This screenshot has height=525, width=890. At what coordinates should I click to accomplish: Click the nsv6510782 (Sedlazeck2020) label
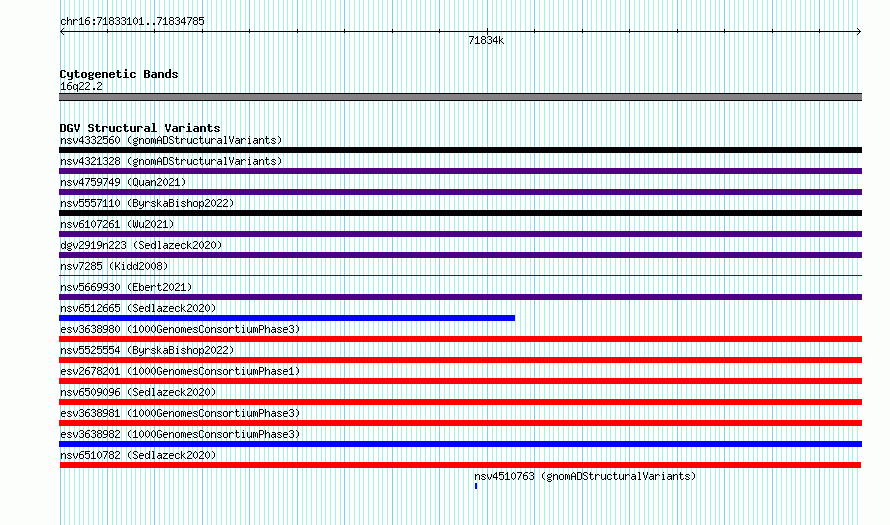pyautogui.click(x=138, y=455)
